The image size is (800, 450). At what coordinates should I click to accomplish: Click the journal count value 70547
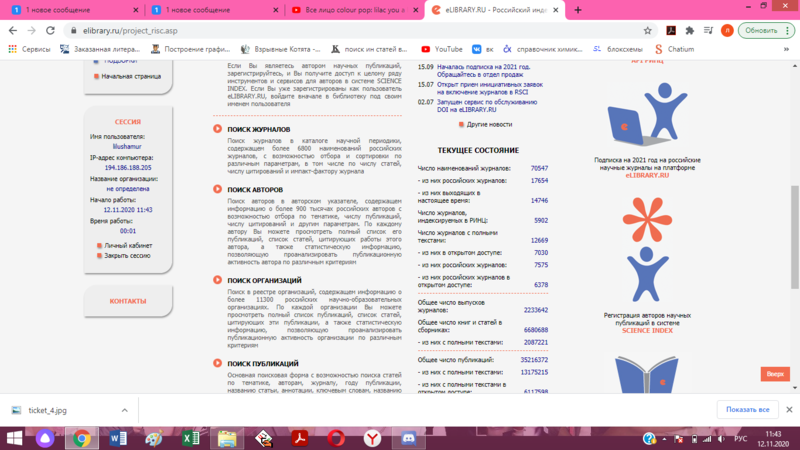tap(539, 168)
